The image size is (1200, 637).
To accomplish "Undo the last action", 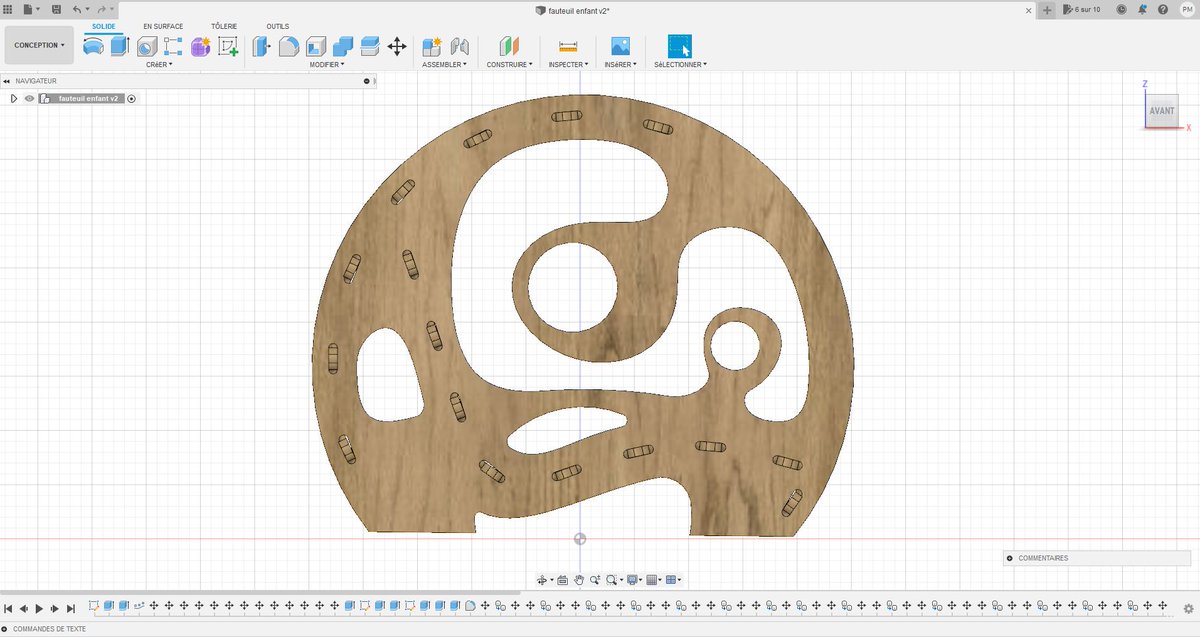I will coord(77,9).
